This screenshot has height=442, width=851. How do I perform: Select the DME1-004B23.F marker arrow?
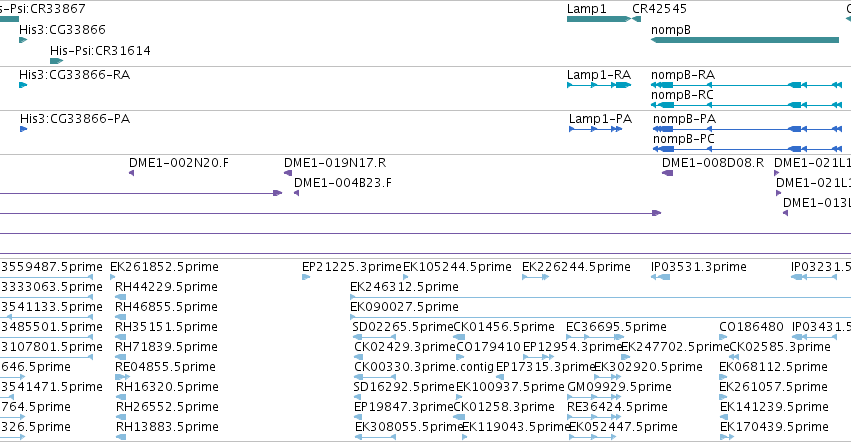click(296, 193)
